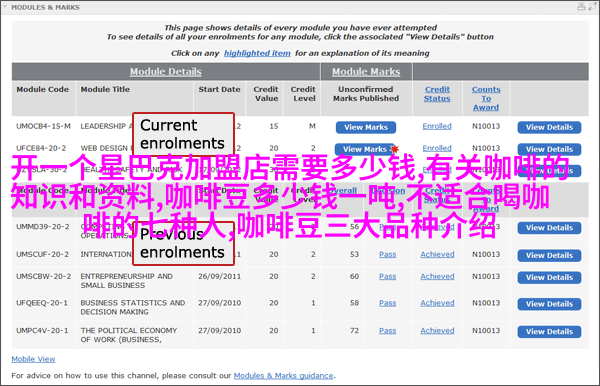
Task: Click the Module Details header link
Action: click(165, 72)
